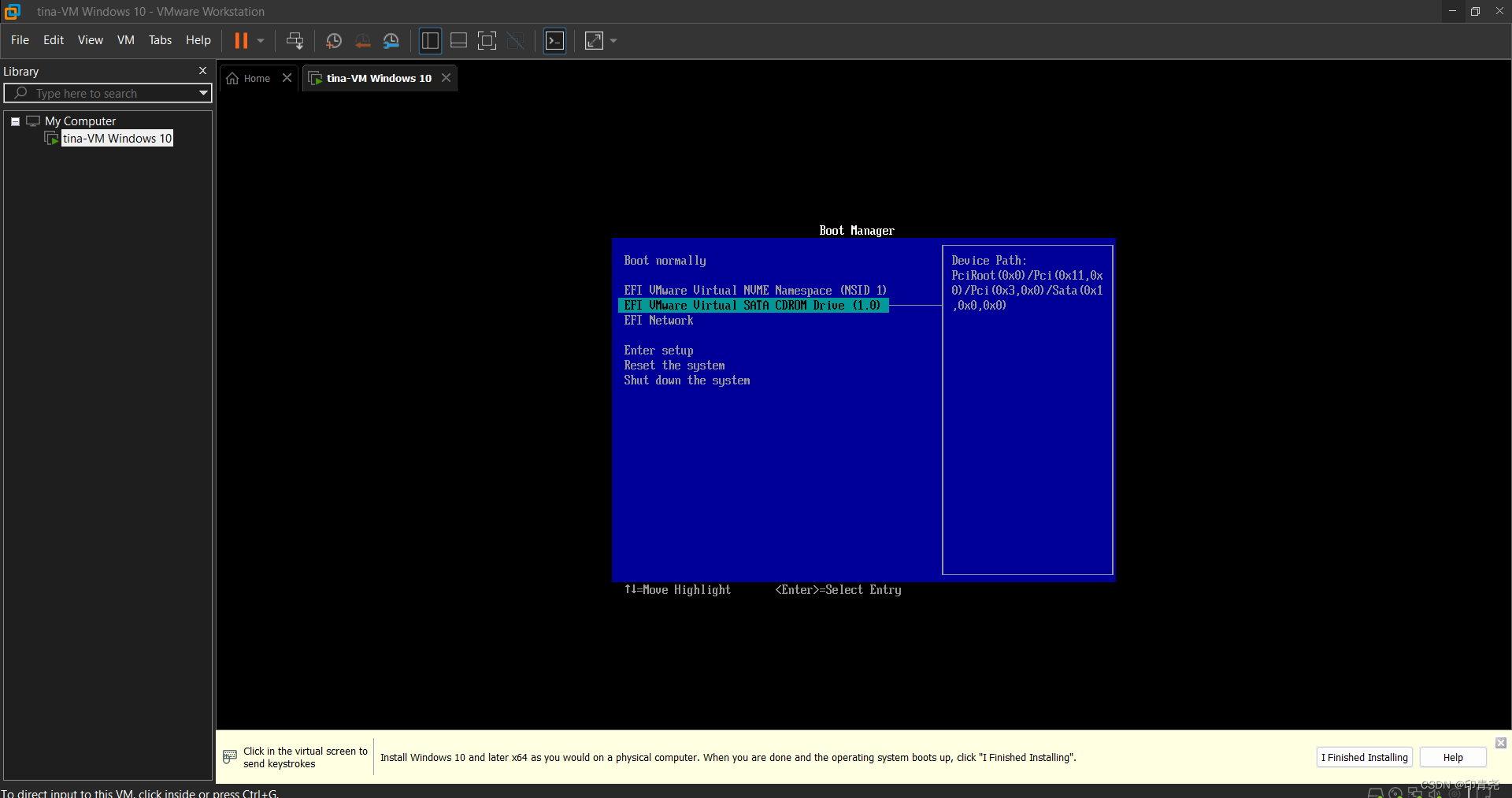Take a snapshot of this virtual machine

(334, 40)
